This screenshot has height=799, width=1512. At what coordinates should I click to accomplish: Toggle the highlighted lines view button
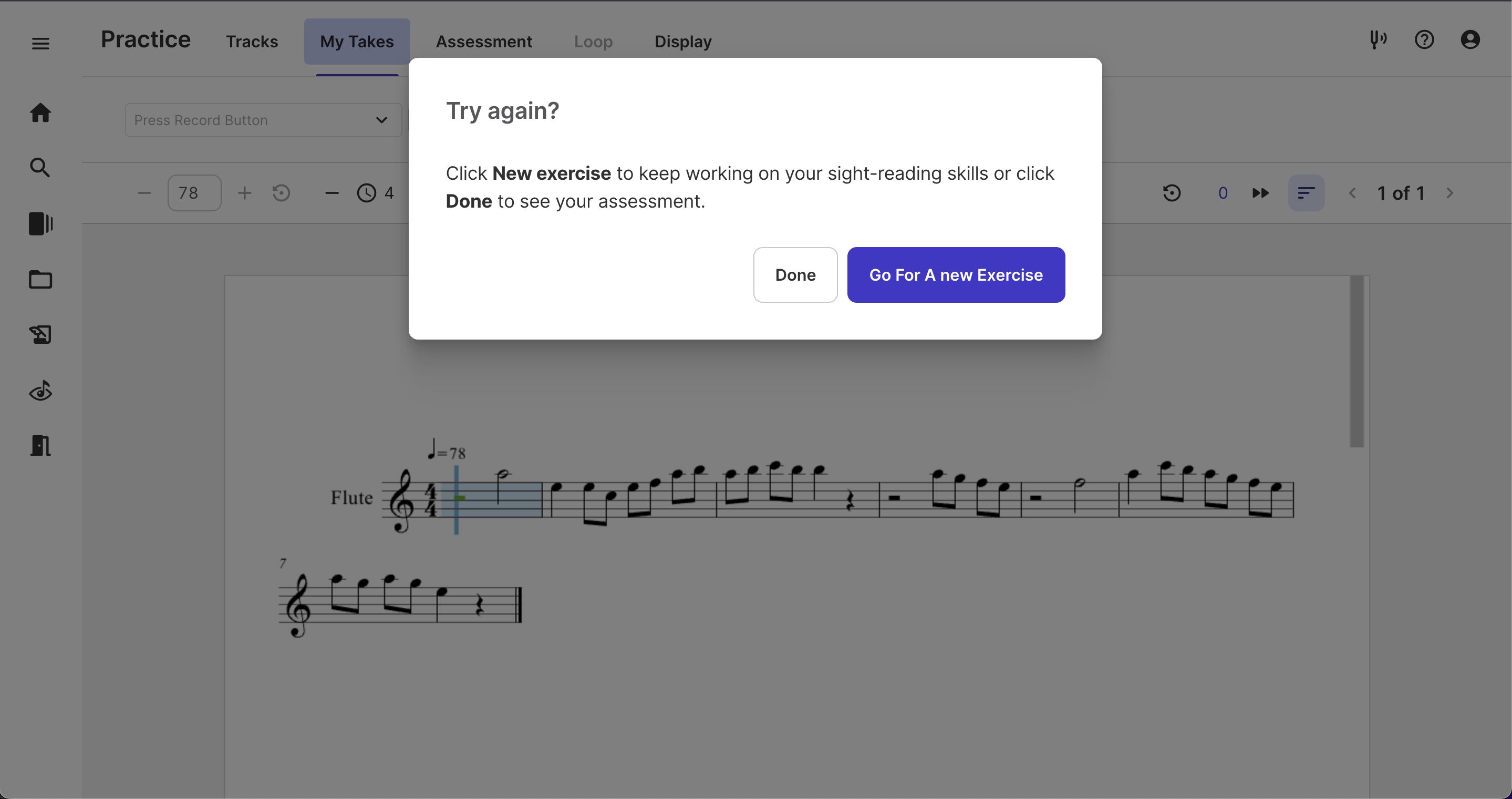(1306, 193)
